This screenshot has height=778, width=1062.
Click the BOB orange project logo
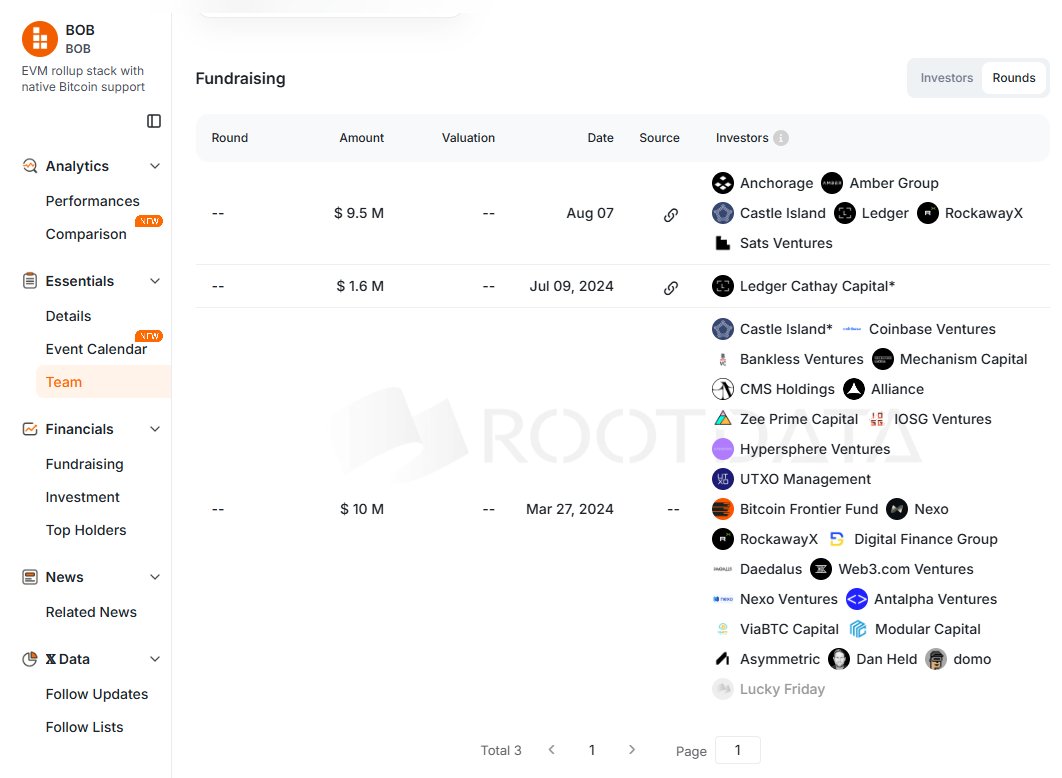tap(40, 39)
